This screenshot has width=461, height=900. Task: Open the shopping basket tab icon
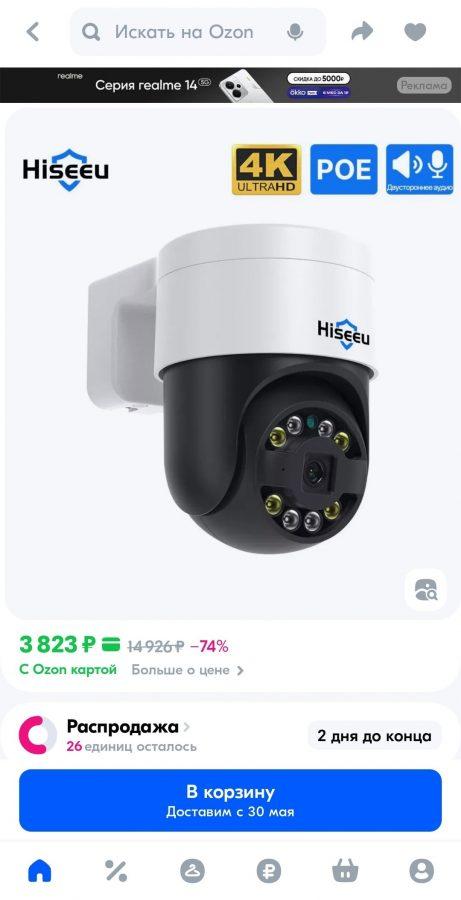[x=345, y=871]
